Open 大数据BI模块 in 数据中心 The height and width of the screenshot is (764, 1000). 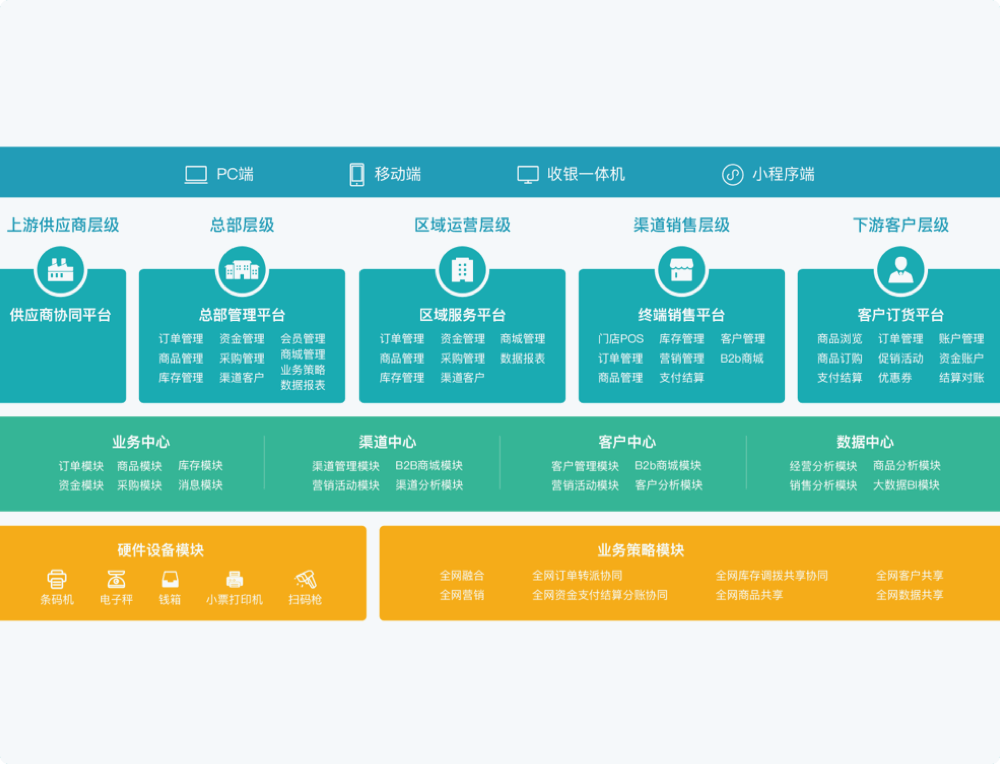coord(906,485)
